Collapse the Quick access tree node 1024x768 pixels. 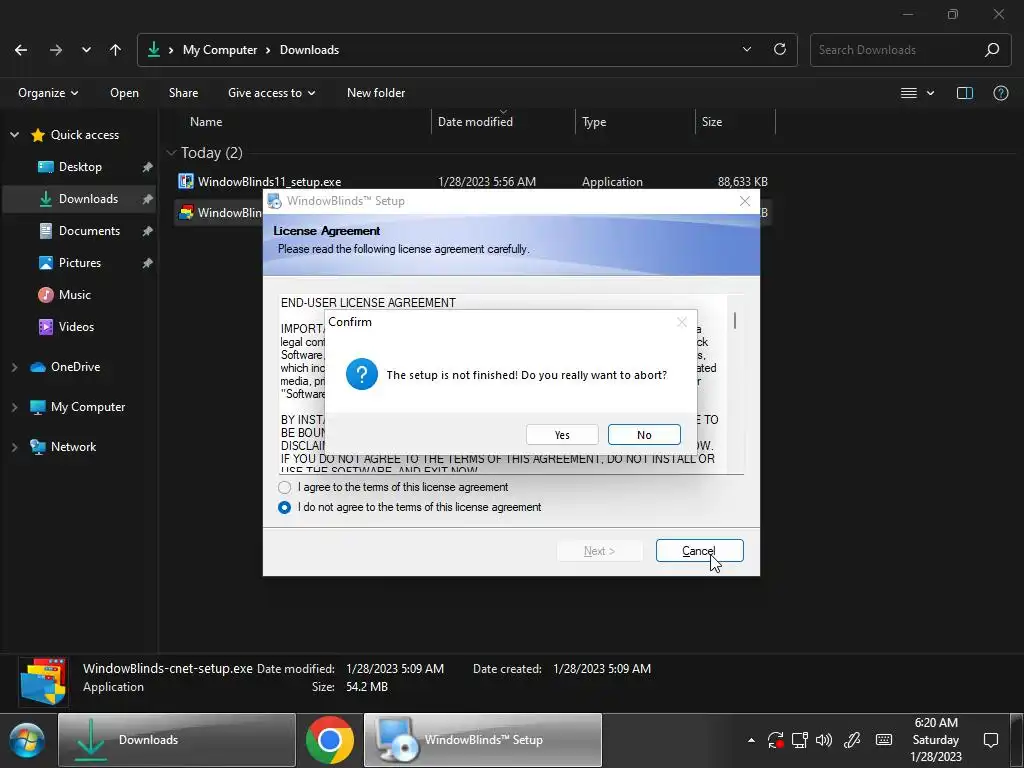tap(14, 135)
